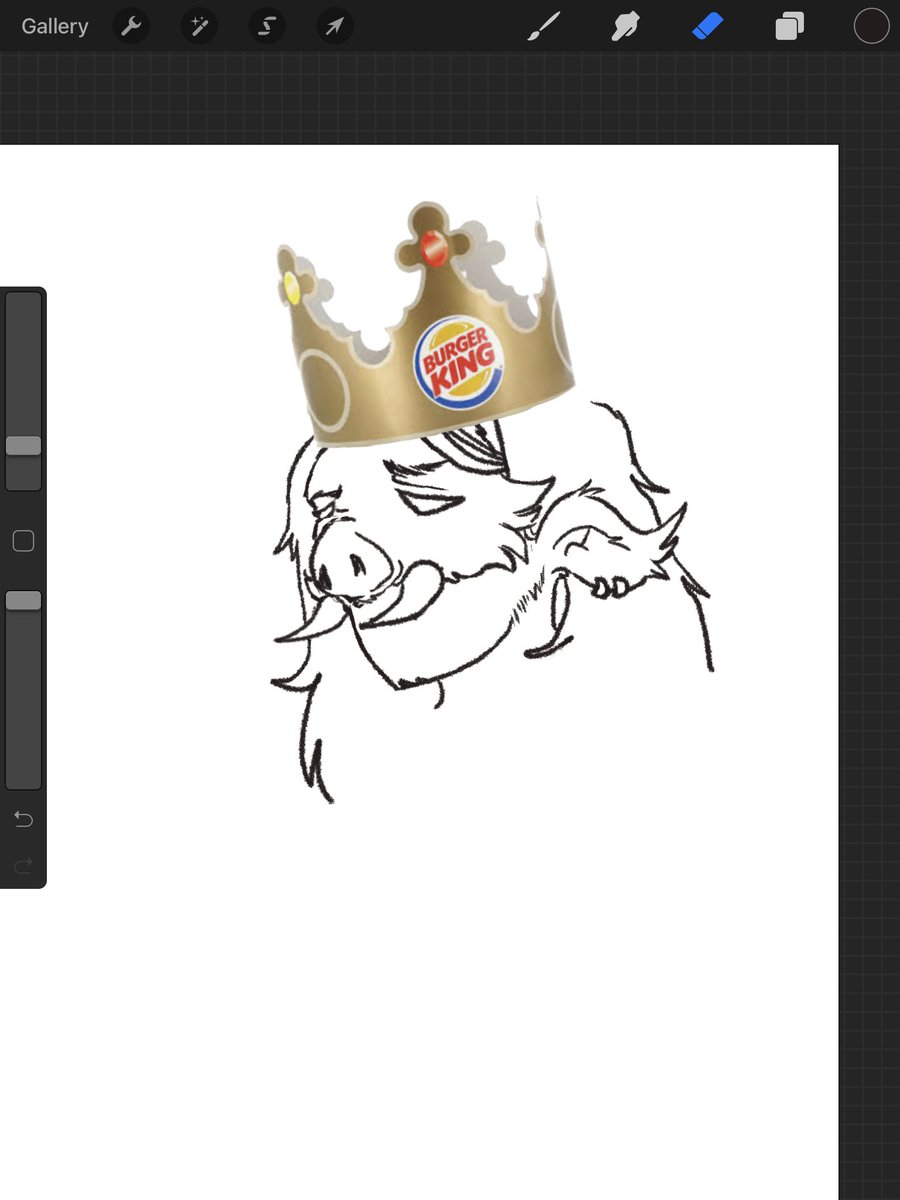This screenshot has height=1200, width=900.
Task: Open the Layers panel
Action: pos(789,26)
